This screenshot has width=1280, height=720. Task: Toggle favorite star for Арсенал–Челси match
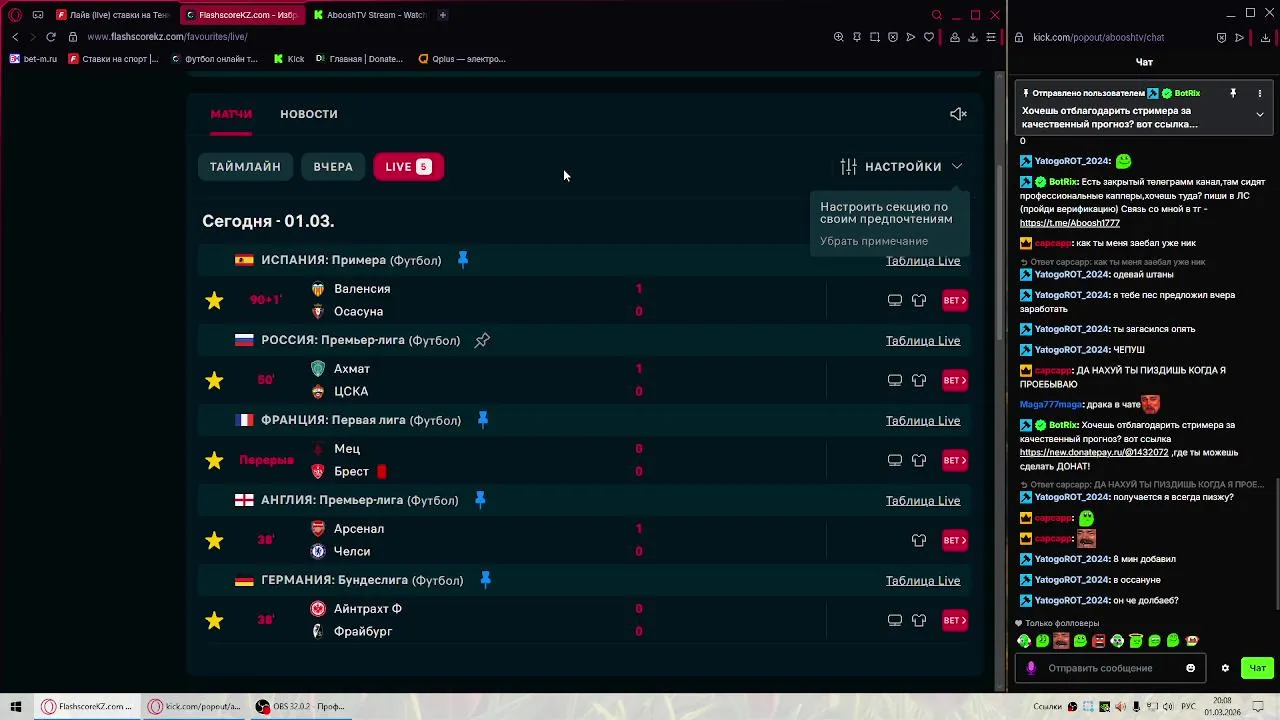214,540
